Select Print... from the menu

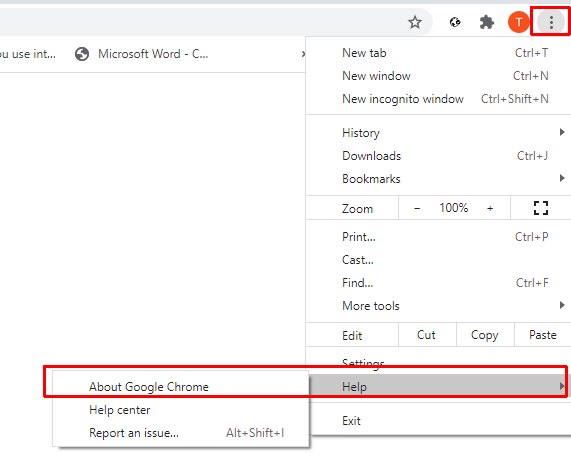coord(439,237)
